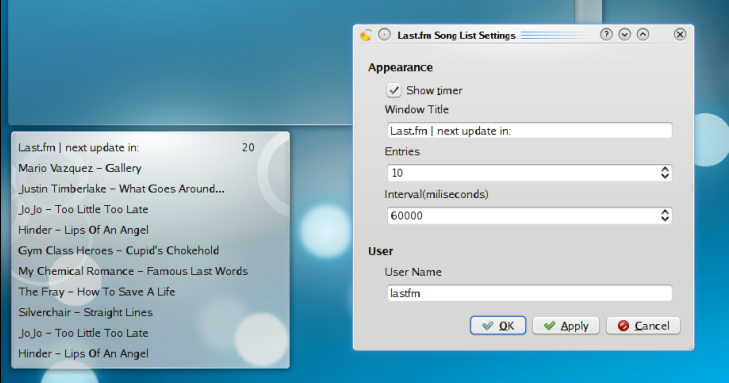Click into the User Name field containing lastfm
Image resolution: width=729 pixels, height=383 pixels.
(x=530, y=293)
